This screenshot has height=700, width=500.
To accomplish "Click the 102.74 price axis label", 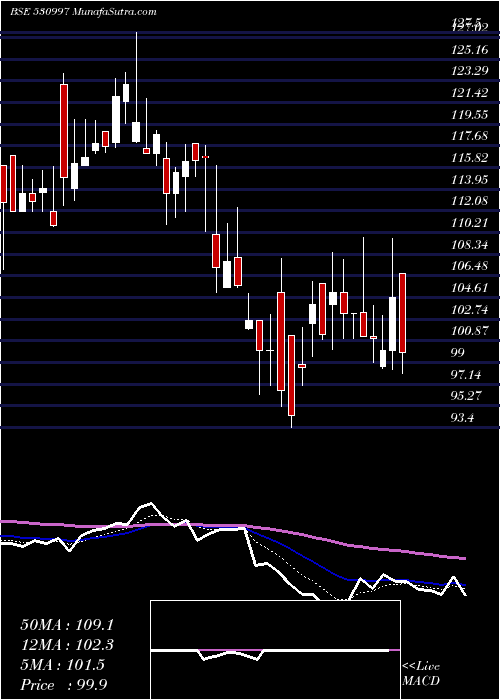I will 470,310.
